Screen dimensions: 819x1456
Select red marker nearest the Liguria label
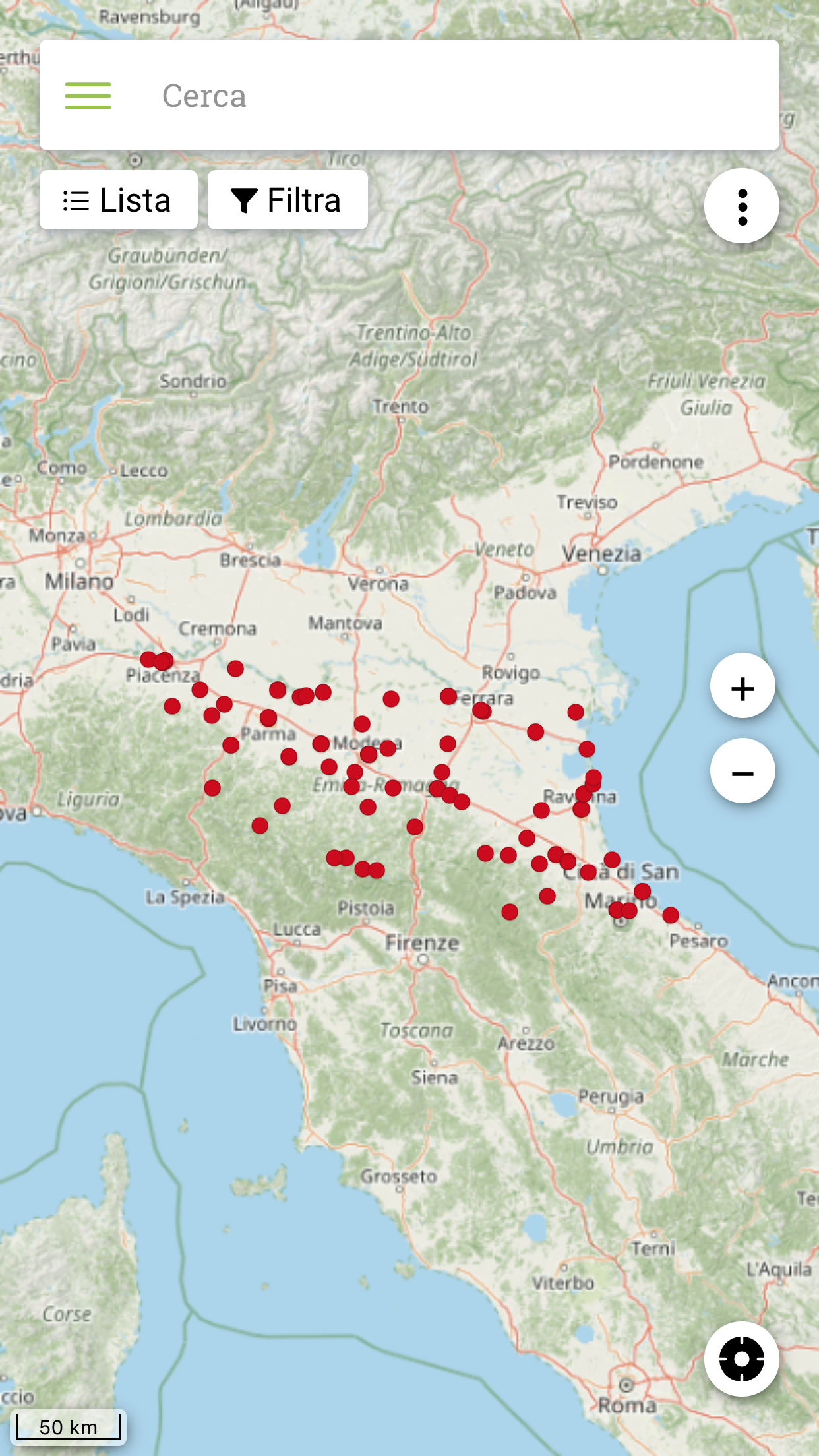pos(212,788)
